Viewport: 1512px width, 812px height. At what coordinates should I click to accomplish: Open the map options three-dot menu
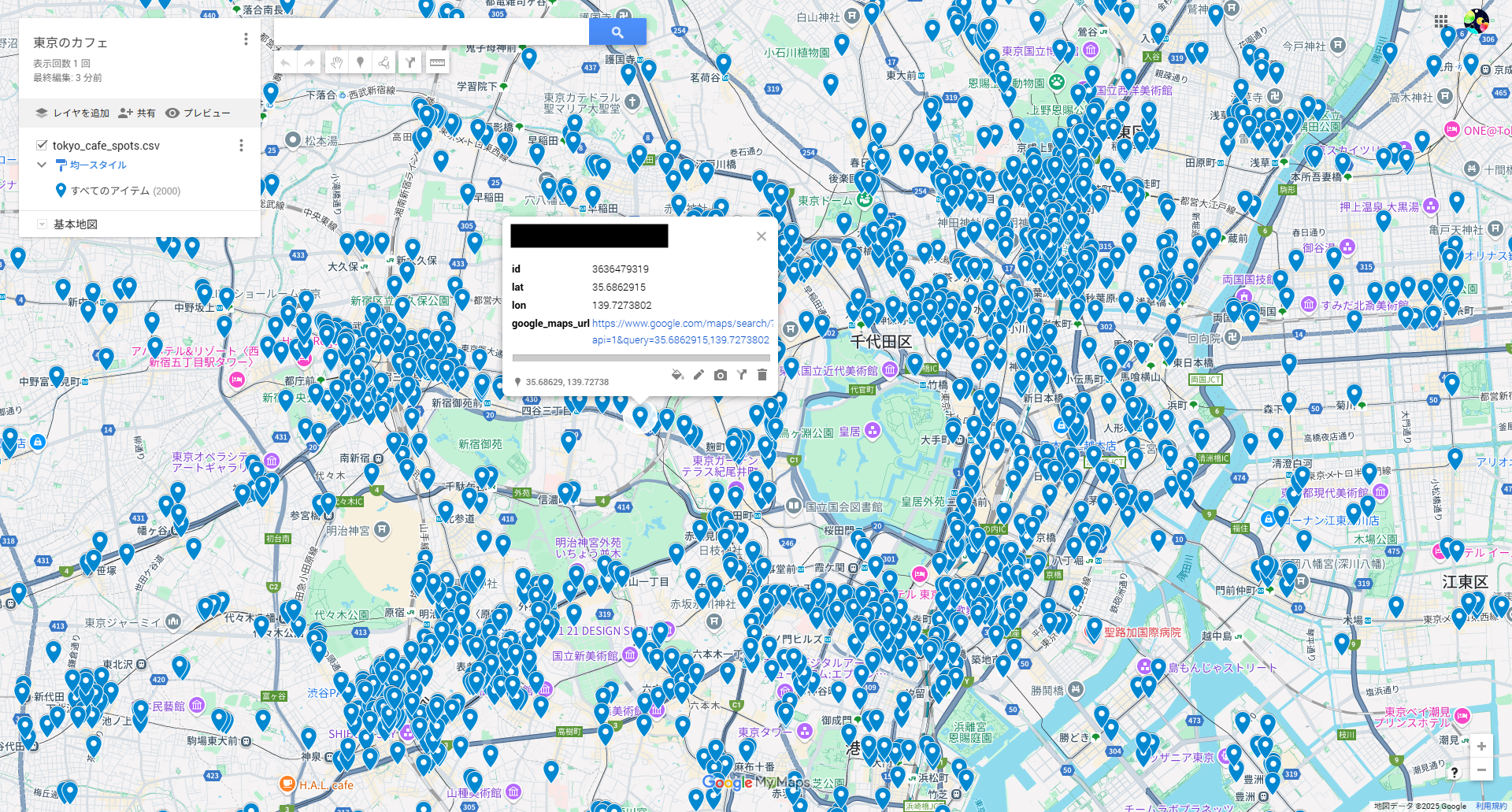coord(245,39)
